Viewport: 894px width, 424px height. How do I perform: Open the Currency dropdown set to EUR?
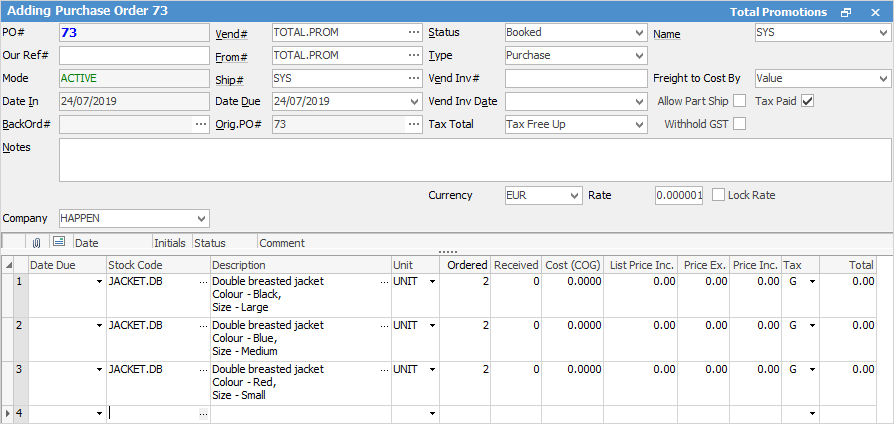[573, 195]
